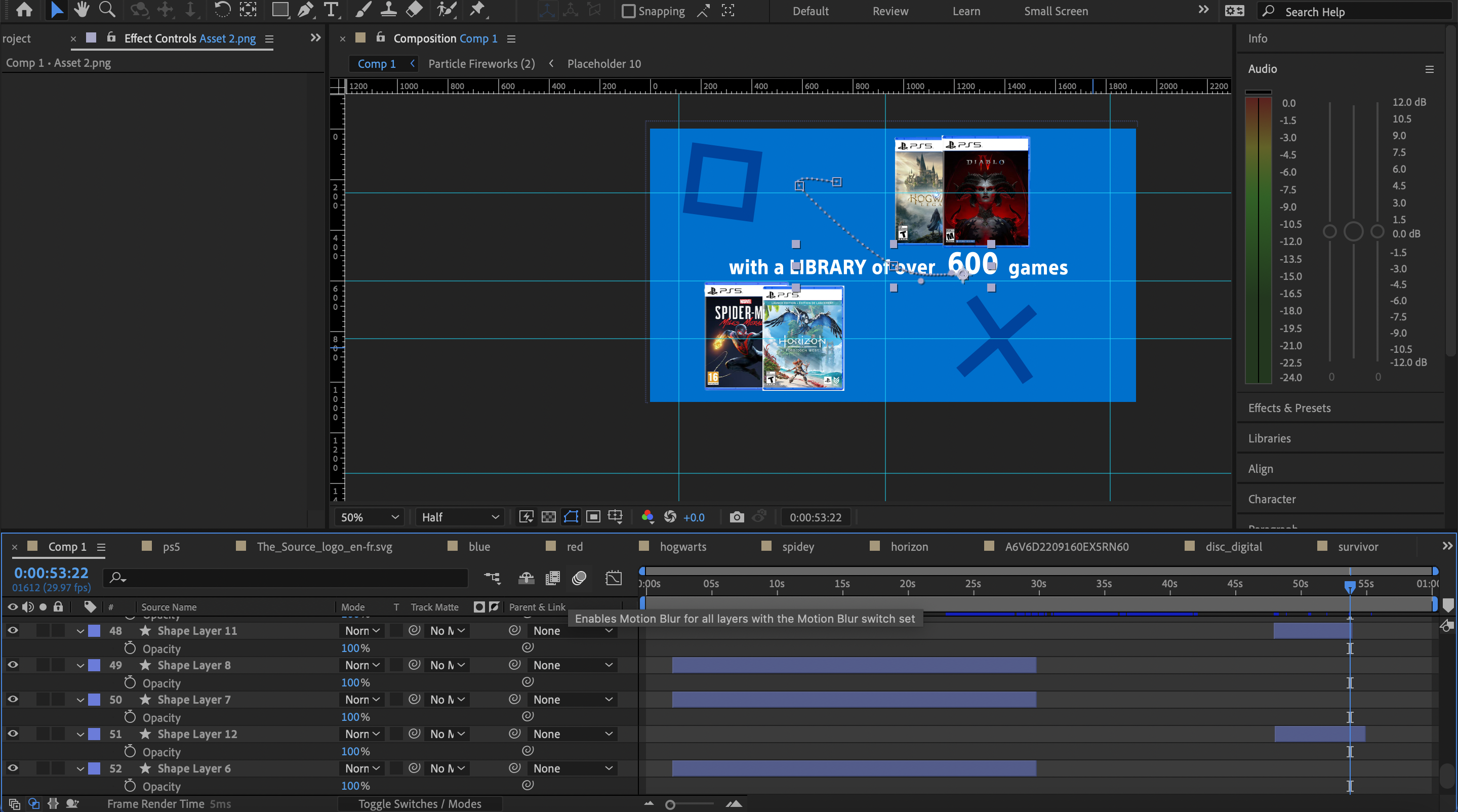Toggle the transparency grid icon

(548, 517)
